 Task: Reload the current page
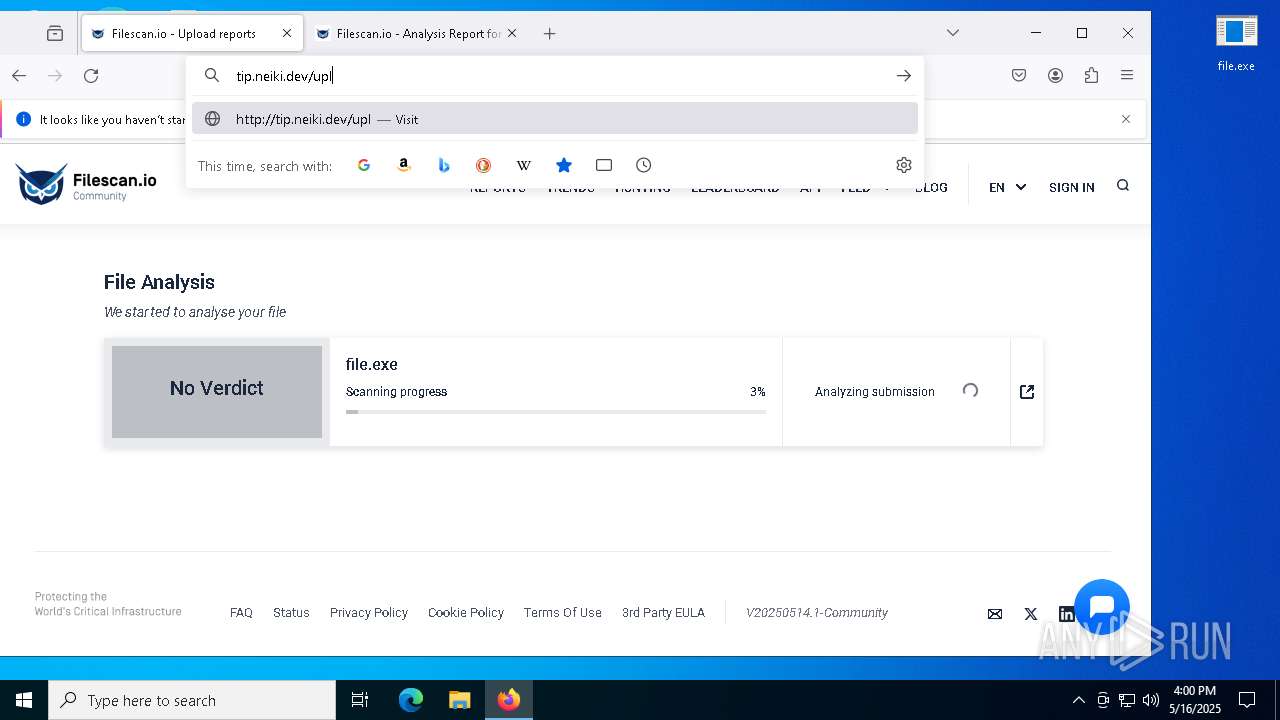(x=91, y=76)
